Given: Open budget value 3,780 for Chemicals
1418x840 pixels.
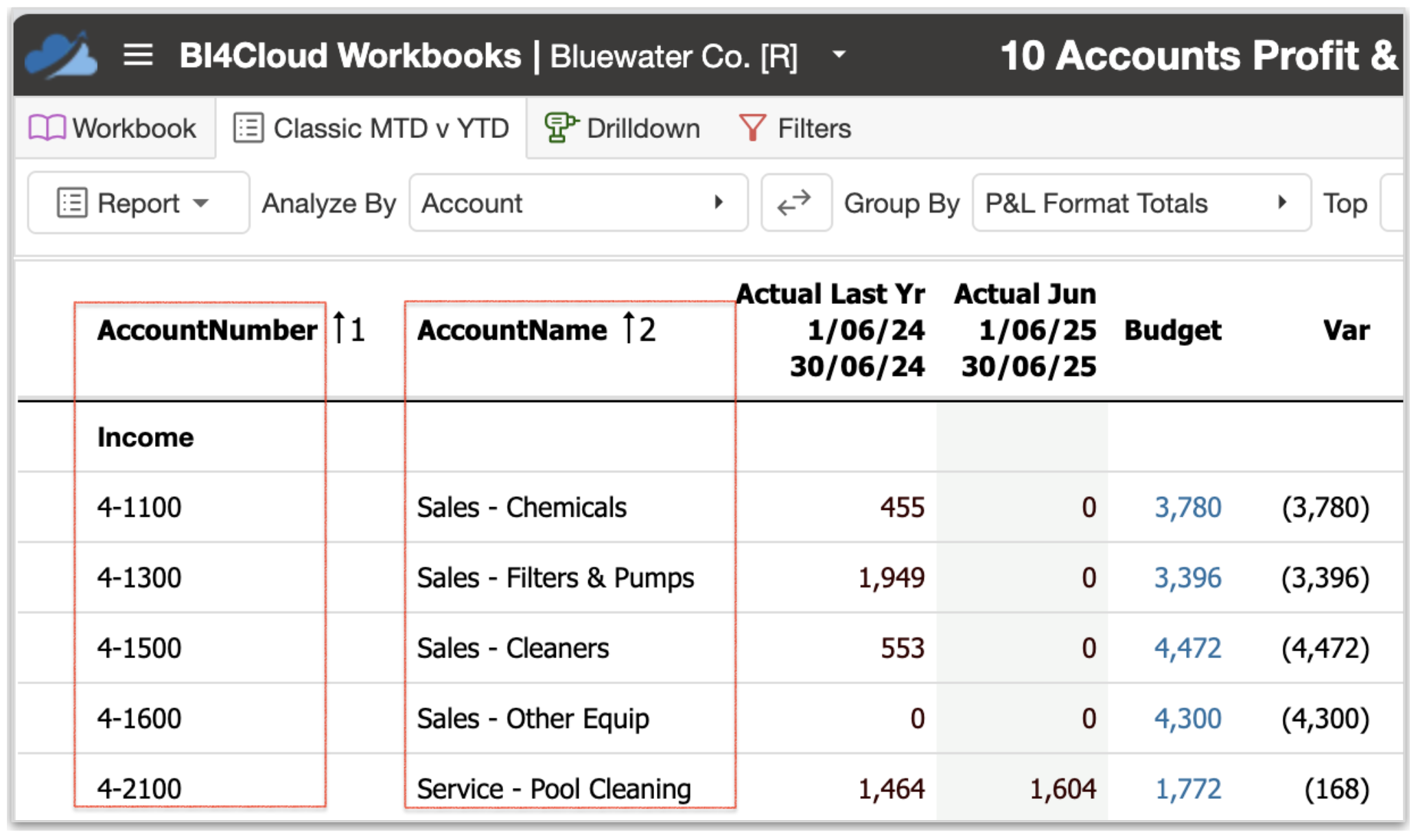Looking at the screenshot, I should click(x=1188, y=508).
